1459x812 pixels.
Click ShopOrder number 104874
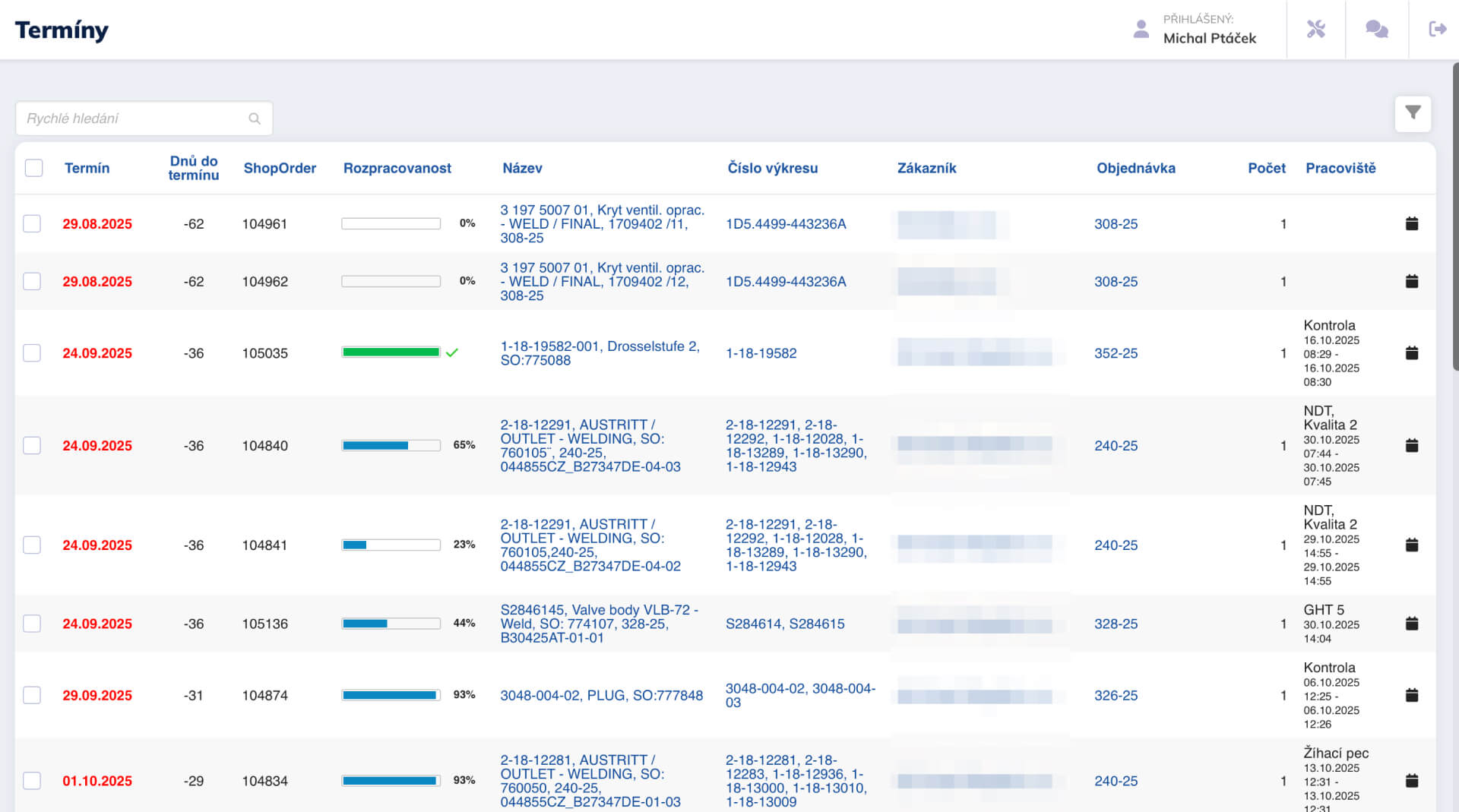point(265,695)
